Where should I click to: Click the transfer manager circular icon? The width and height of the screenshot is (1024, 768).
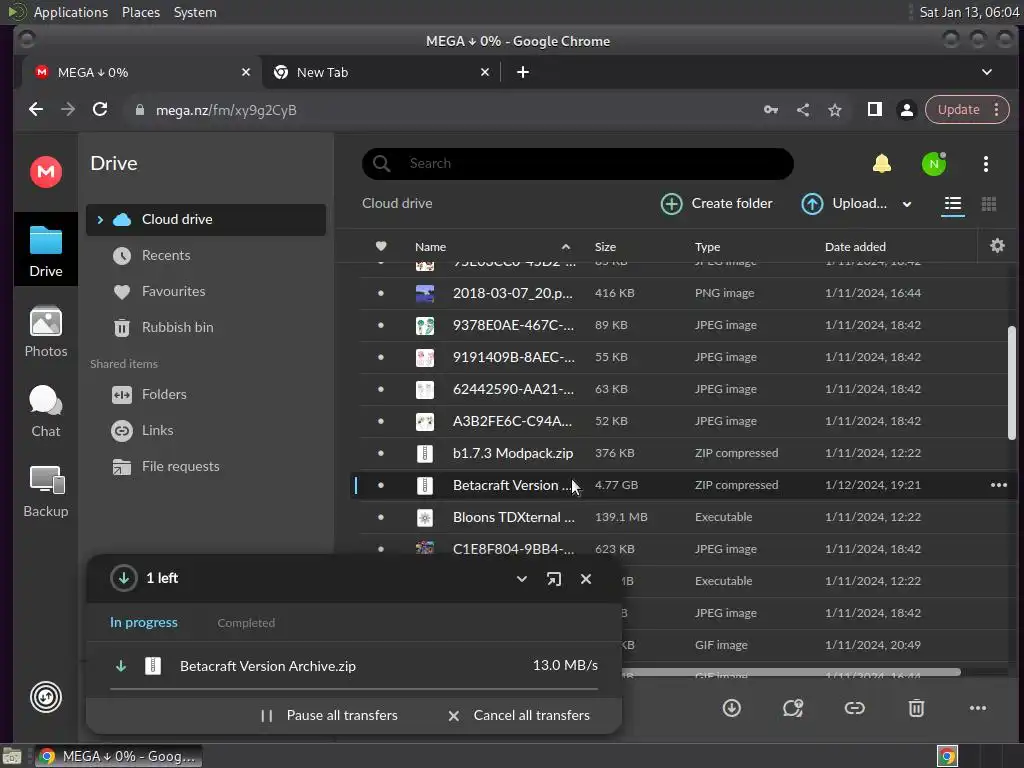(46, 697)
